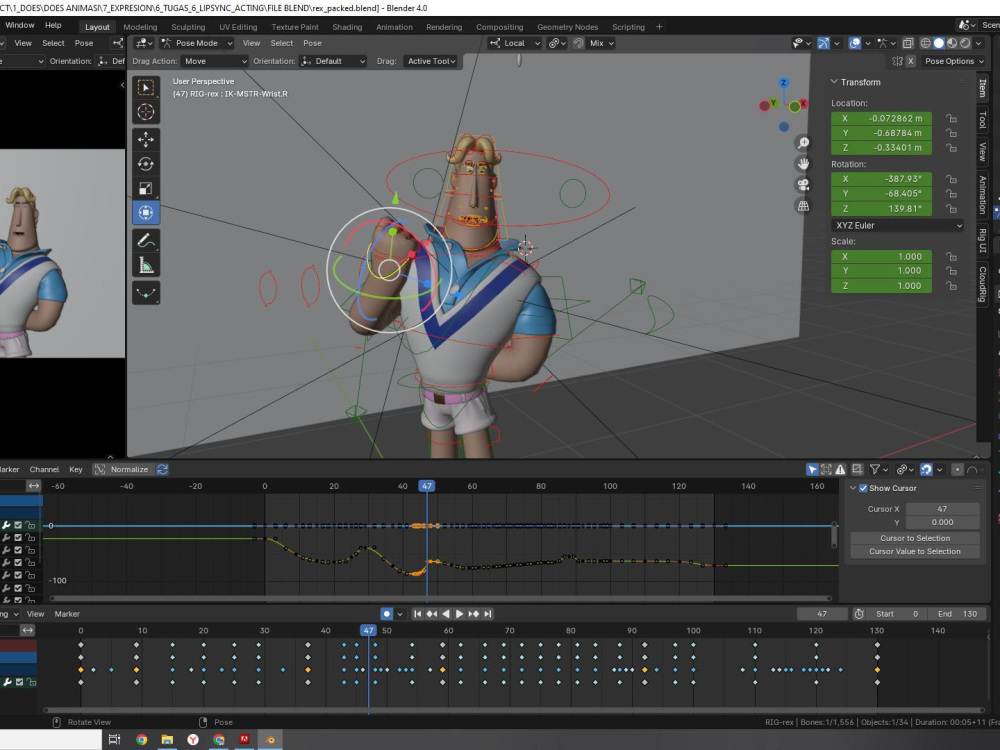Select the Select Box tool
This screenshot has height=750, width=1000.
point(146,87)
